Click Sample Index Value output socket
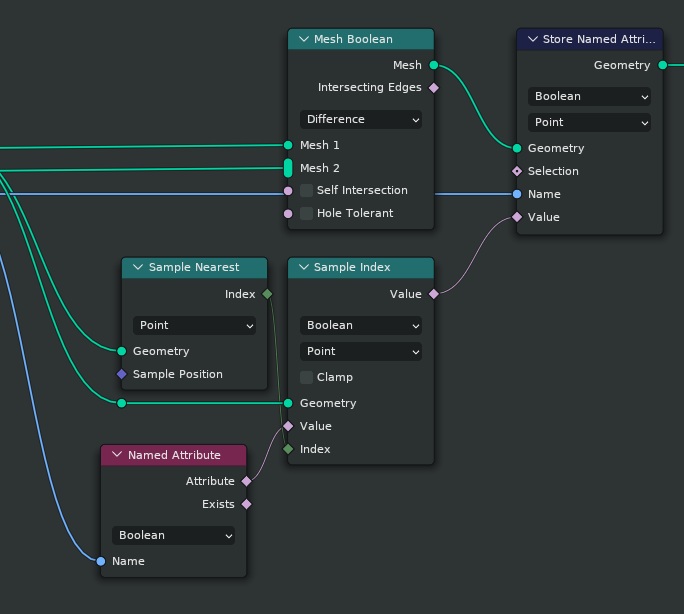Screen dimensions: 684x614 (434, 294)
